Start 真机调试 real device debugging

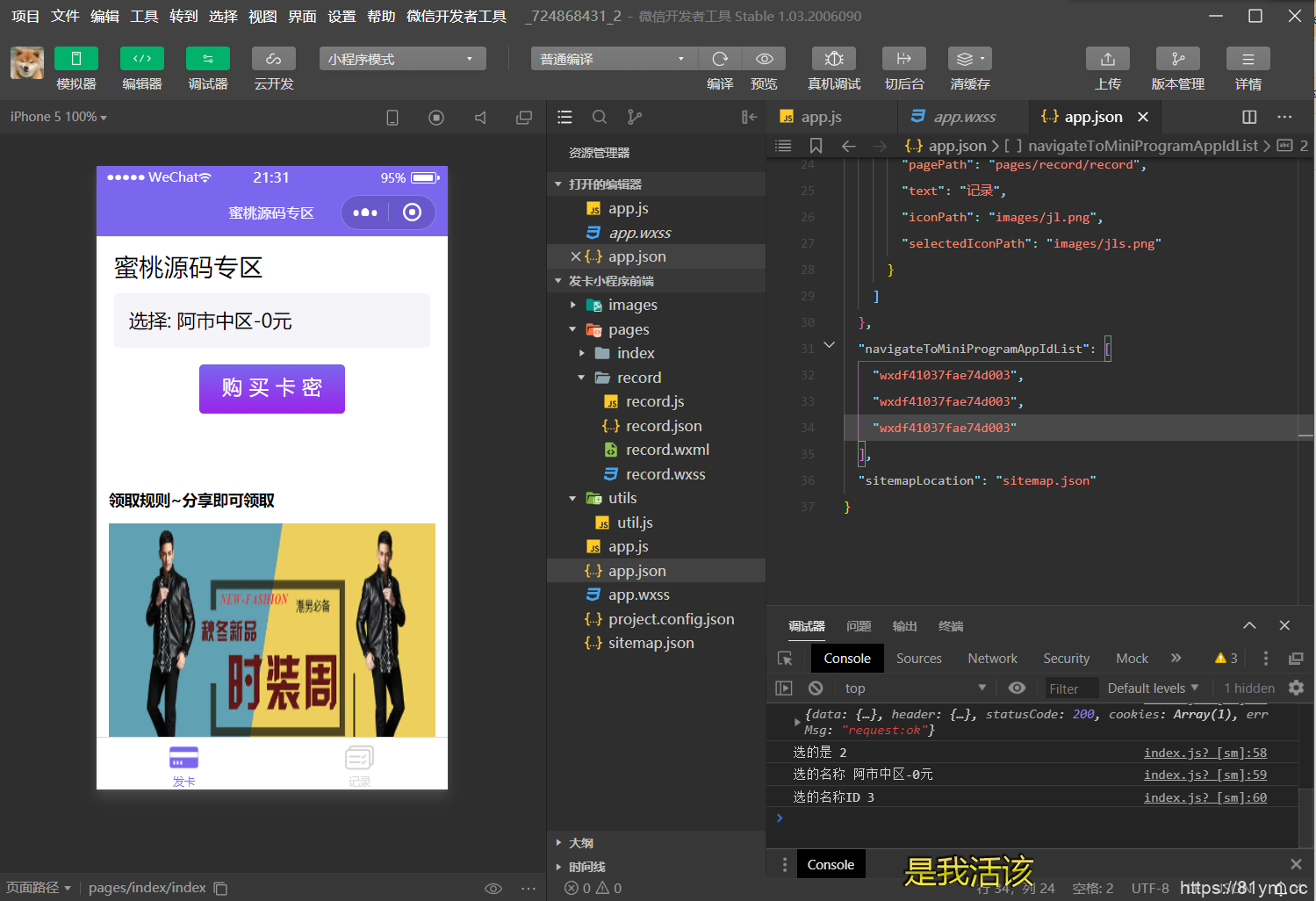tap(832, 58)
